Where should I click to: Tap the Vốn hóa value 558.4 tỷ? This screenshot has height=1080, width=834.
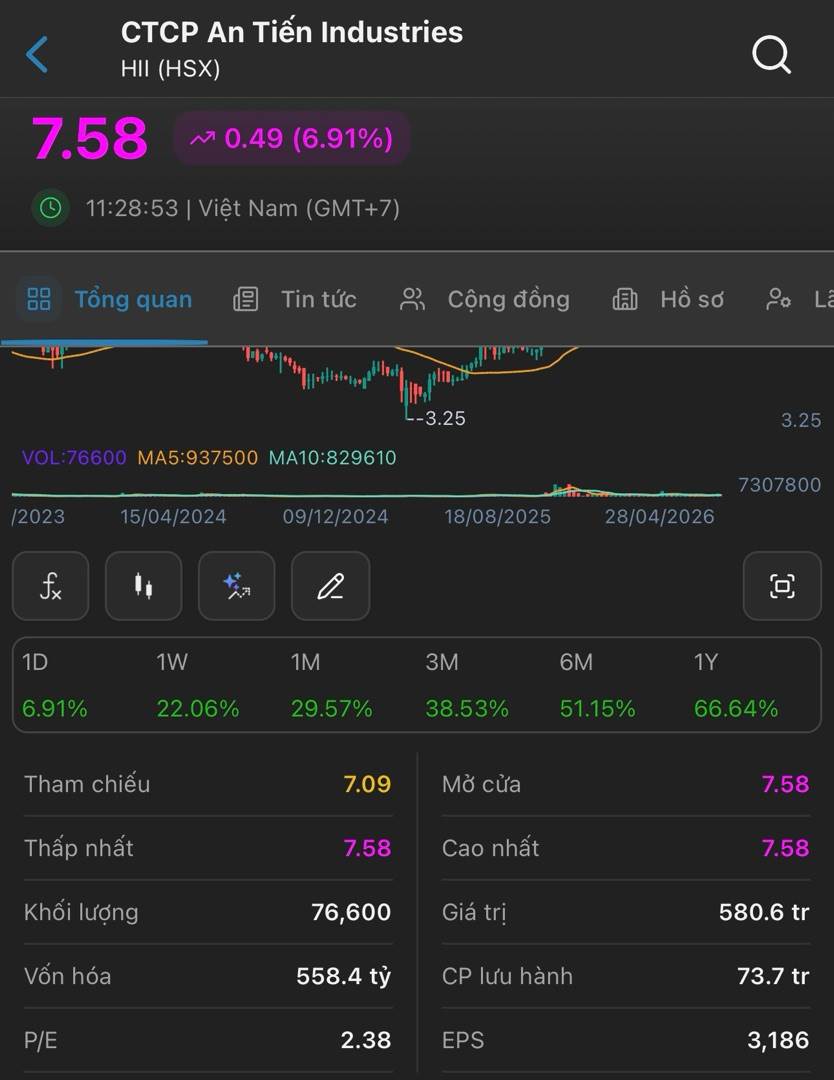[344, 976]
